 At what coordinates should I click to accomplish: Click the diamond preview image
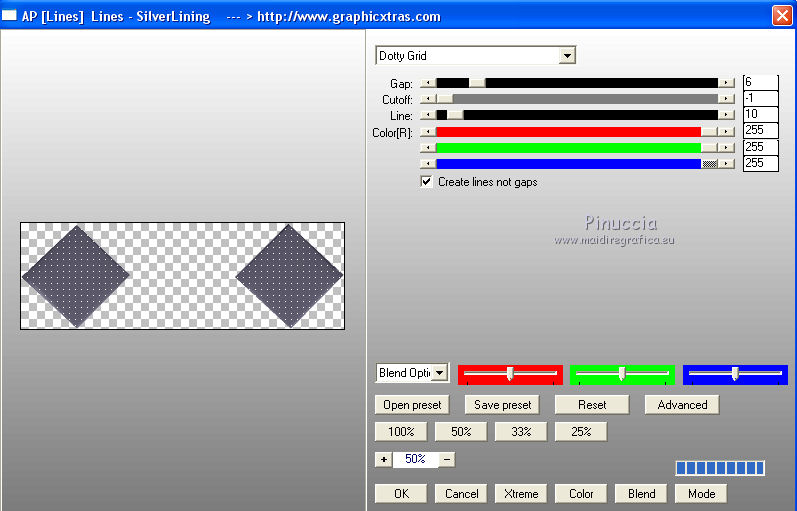(x=182, y=276)
